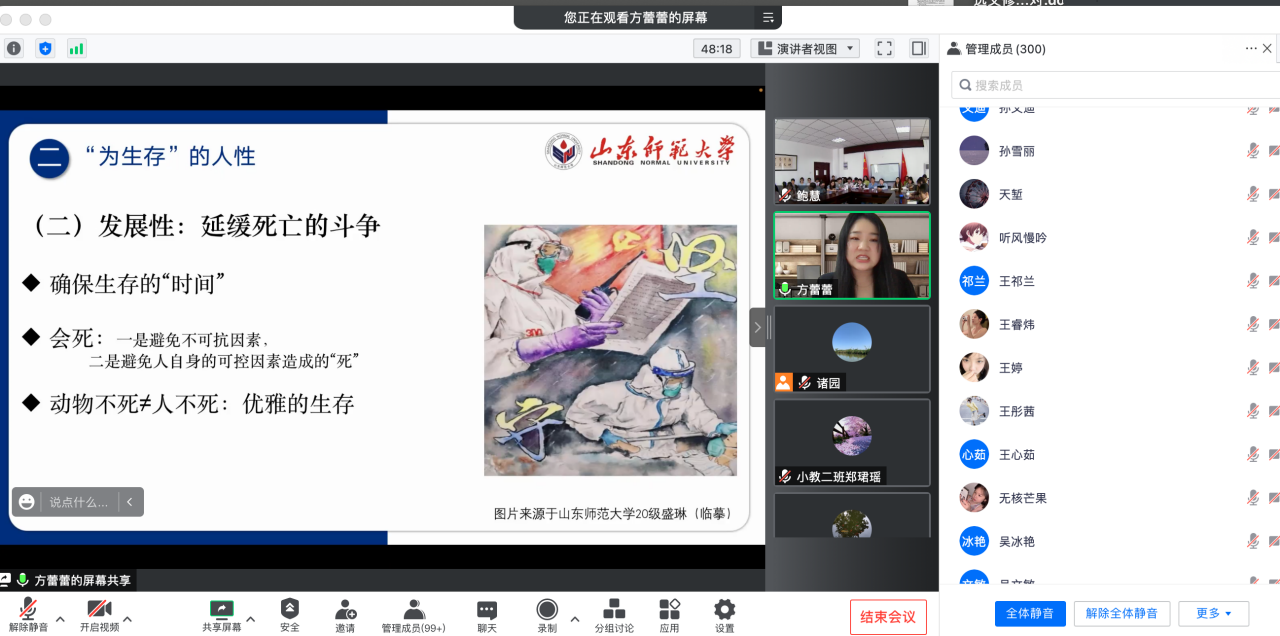The image size is (1280, 636).
Task: Start recording with the 录制 button
Action: (x=547, y=609)
